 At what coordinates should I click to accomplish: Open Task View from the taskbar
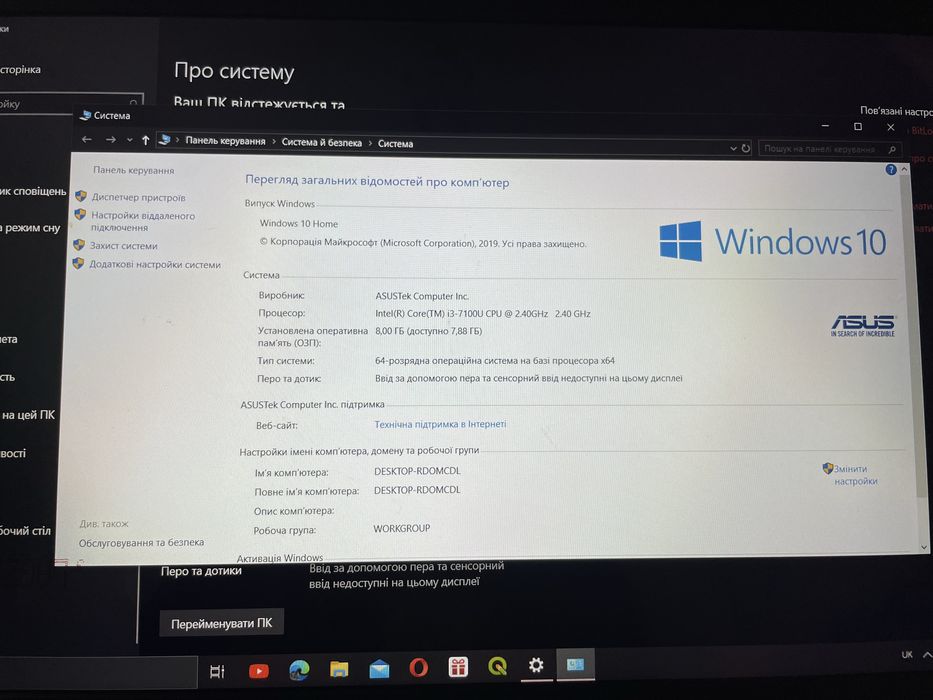[x=217, y=671]
